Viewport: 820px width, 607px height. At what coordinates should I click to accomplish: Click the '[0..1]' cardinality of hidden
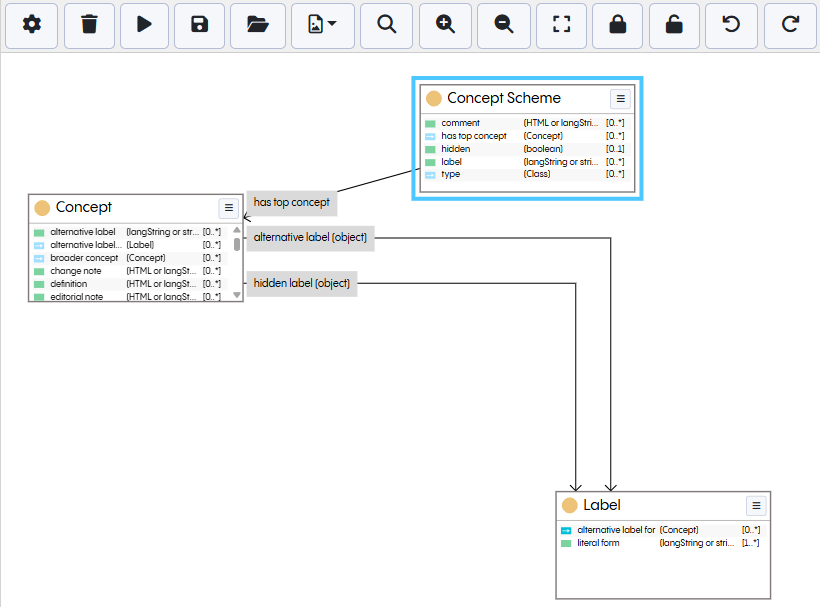(615, 149)
